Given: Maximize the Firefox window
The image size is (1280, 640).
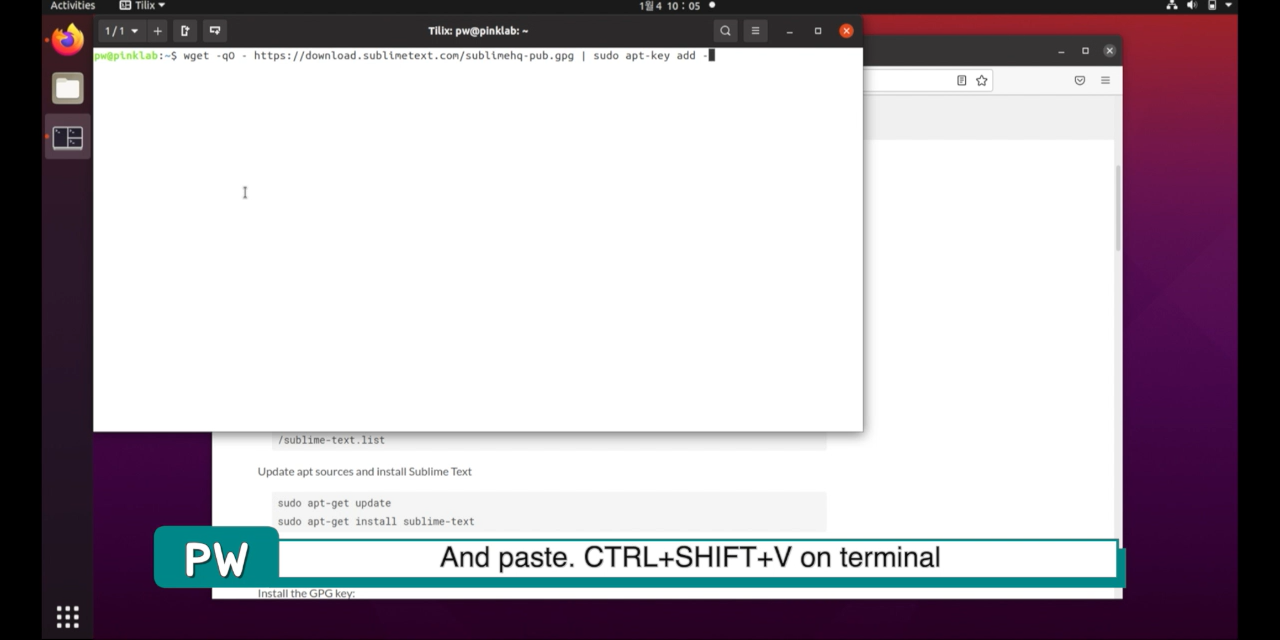Looking at the screenshot, I should (1085, 51).
